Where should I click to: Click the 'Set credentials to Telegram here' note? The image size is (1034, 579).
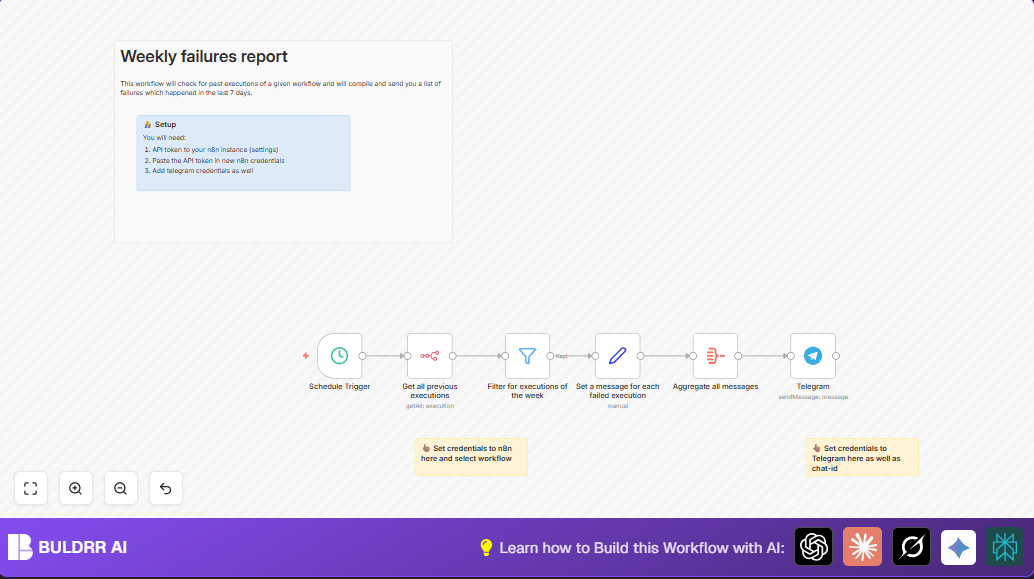tap(861, 457)
